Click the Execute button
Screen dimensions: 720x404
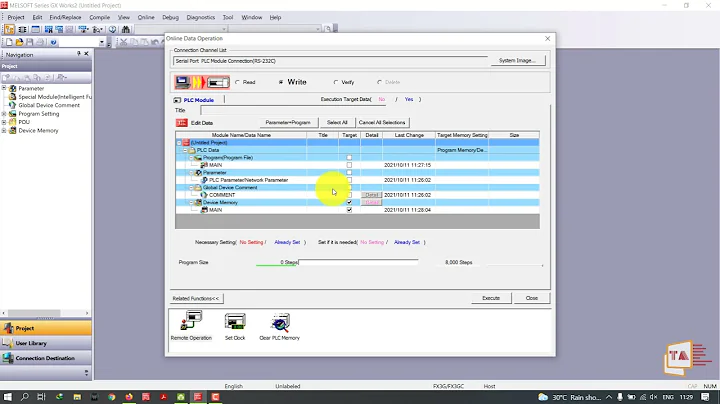pyautogui.click(x=491, y=298)
